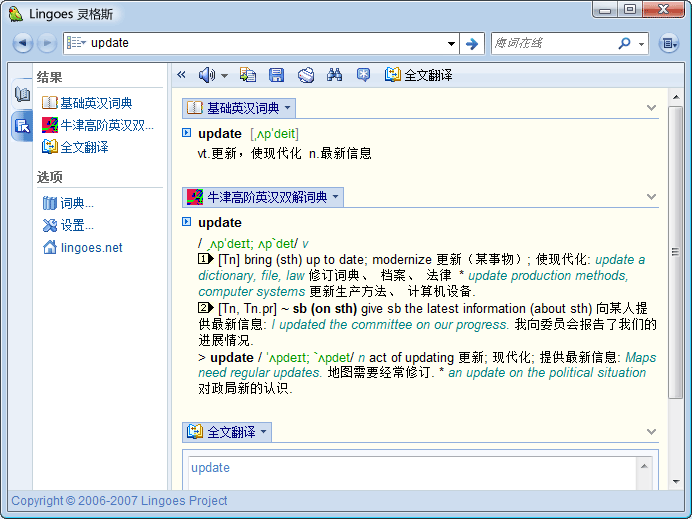Collapse the 牛津高阶英汉双解词典 section with its chevron
Screen dimensions: 692x519
point(651,196)
